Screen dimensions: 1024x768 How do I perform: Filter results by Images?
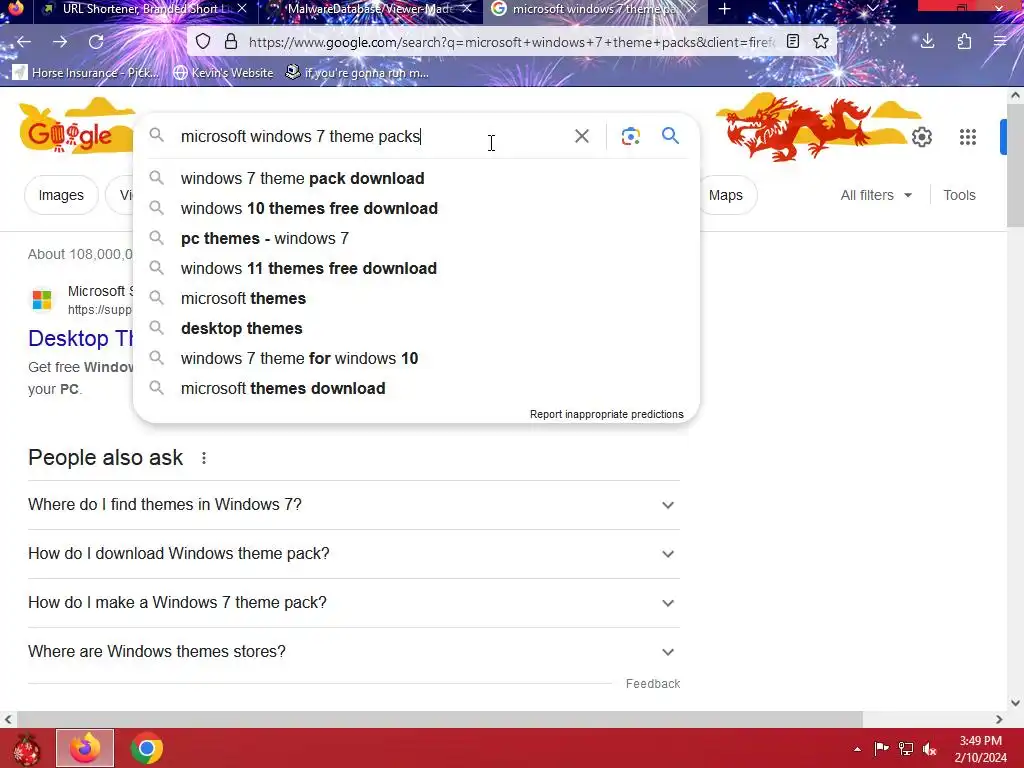[x=61, y=195]
